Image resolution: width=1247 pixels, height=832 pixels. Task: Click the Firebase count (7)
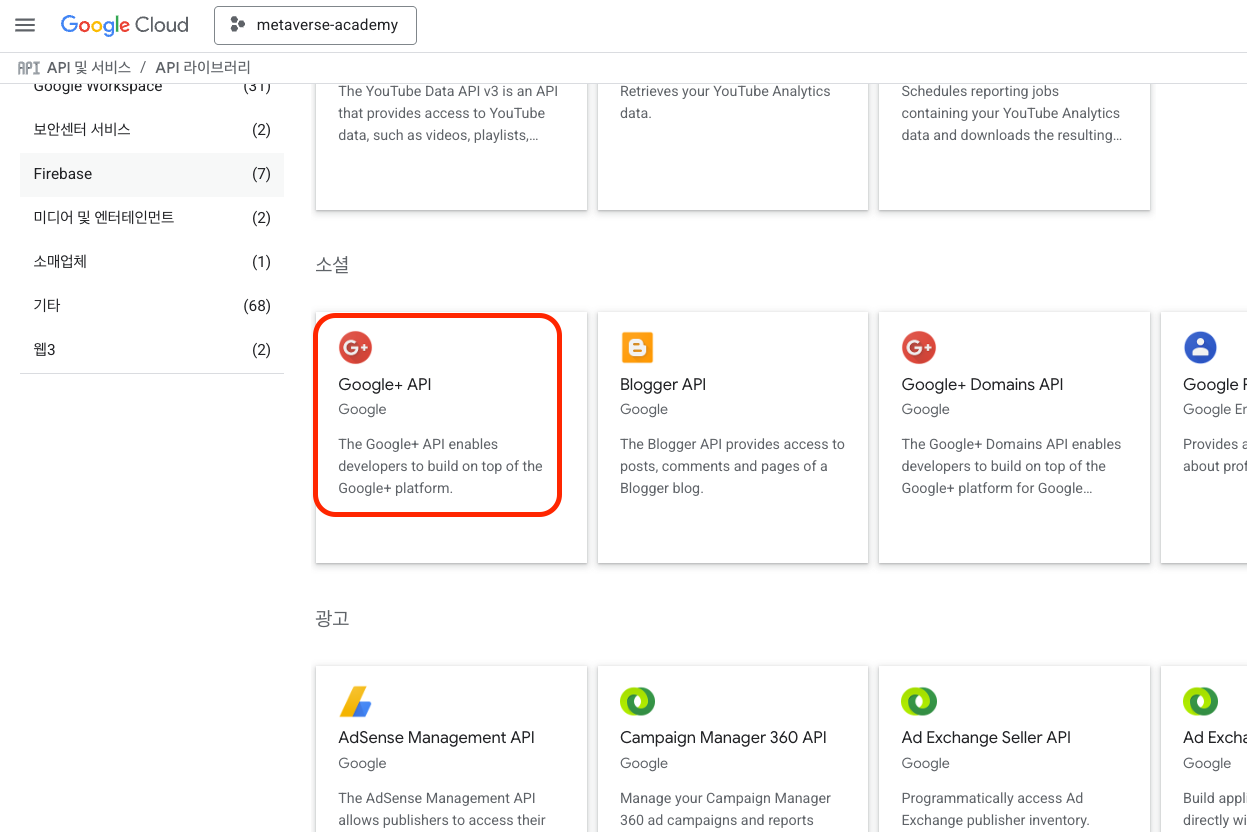tap(261, 174)
